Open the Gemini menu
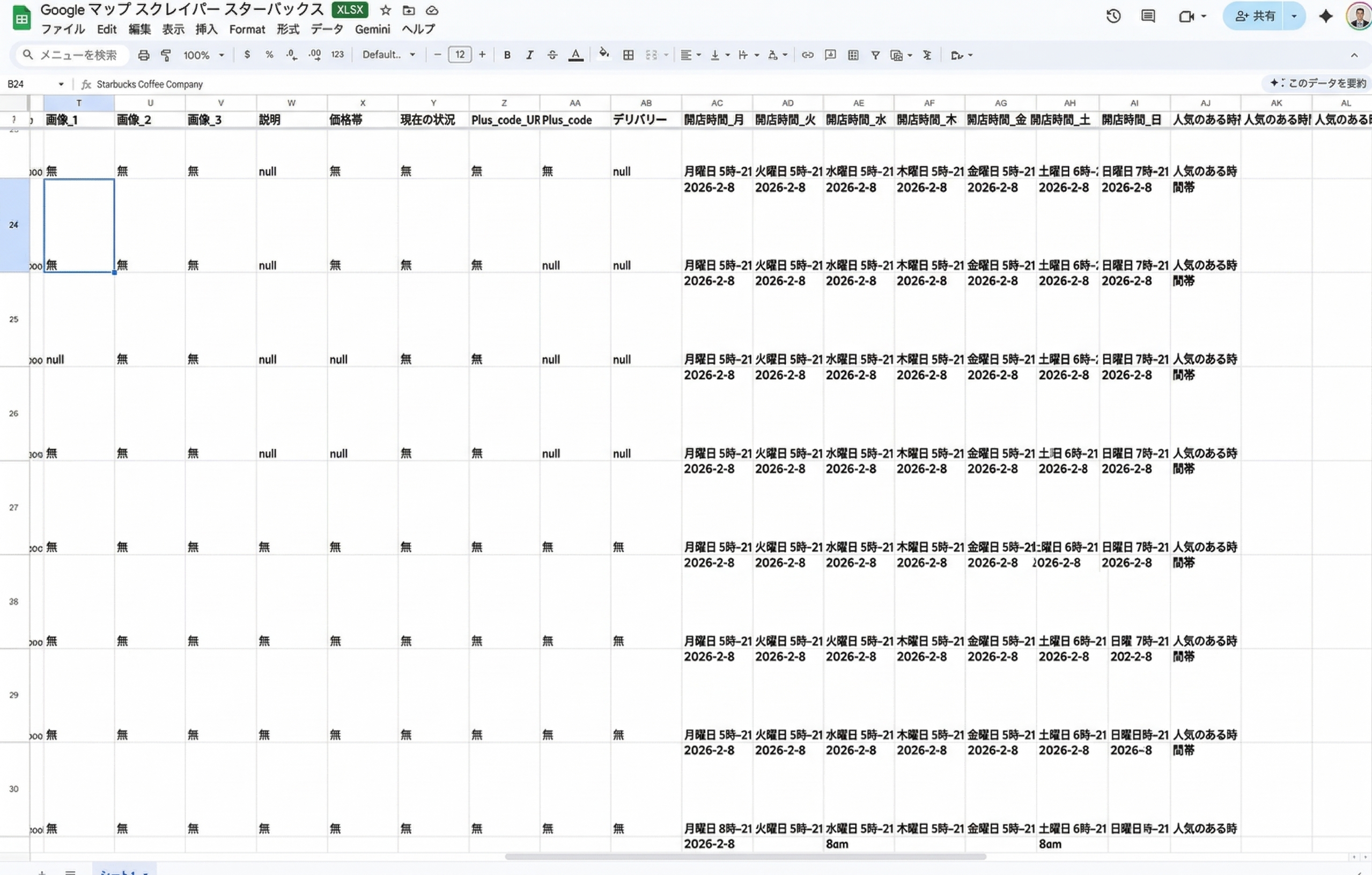 click(x=372, y=29)
